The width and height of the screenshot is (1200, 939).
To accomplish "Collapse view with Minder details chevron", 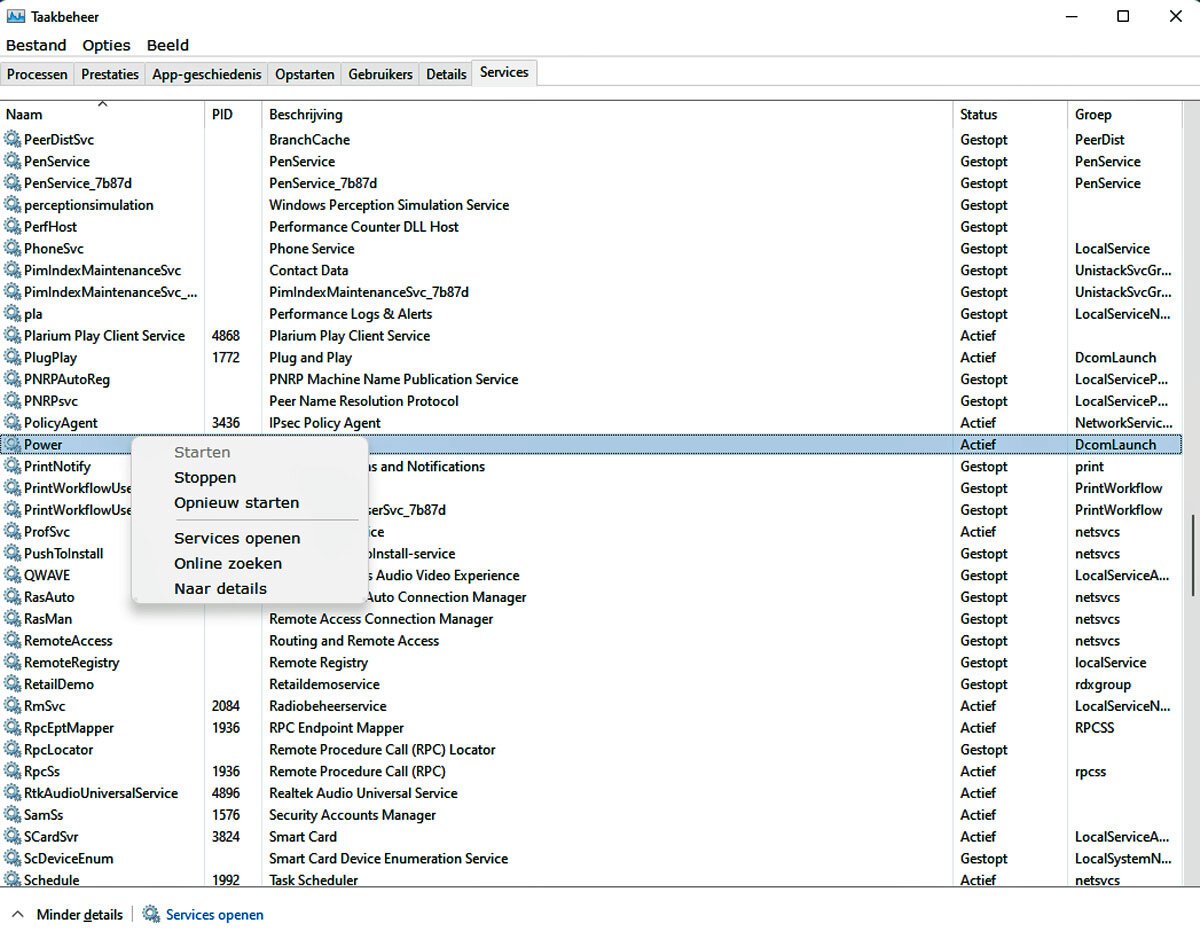I will pyautogui.click(x=18, y=914).
